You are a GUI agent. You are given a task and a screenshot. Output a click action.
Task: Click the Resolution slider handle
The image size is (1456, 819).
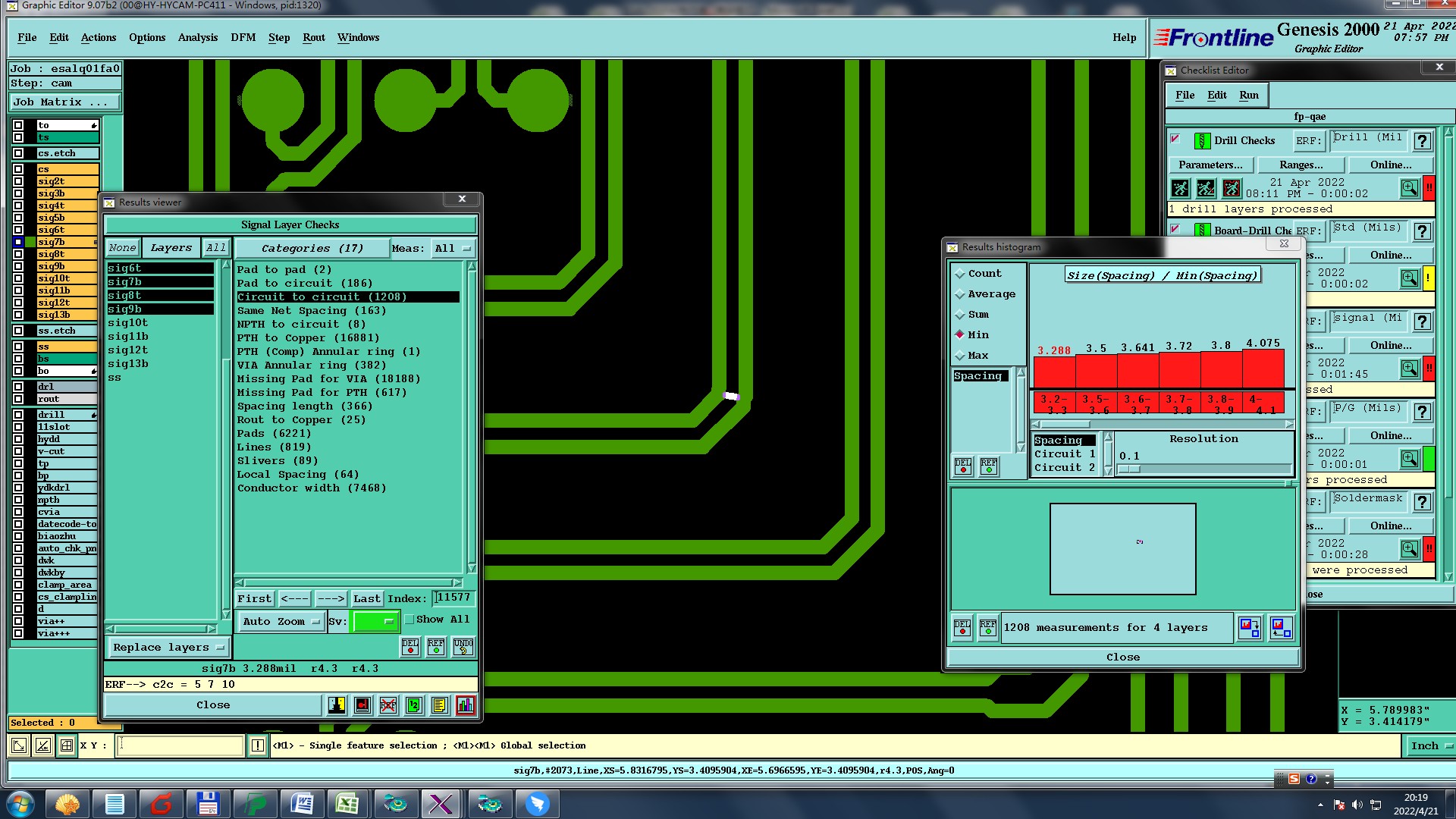pyautogui.click(x=1129, y=469)
